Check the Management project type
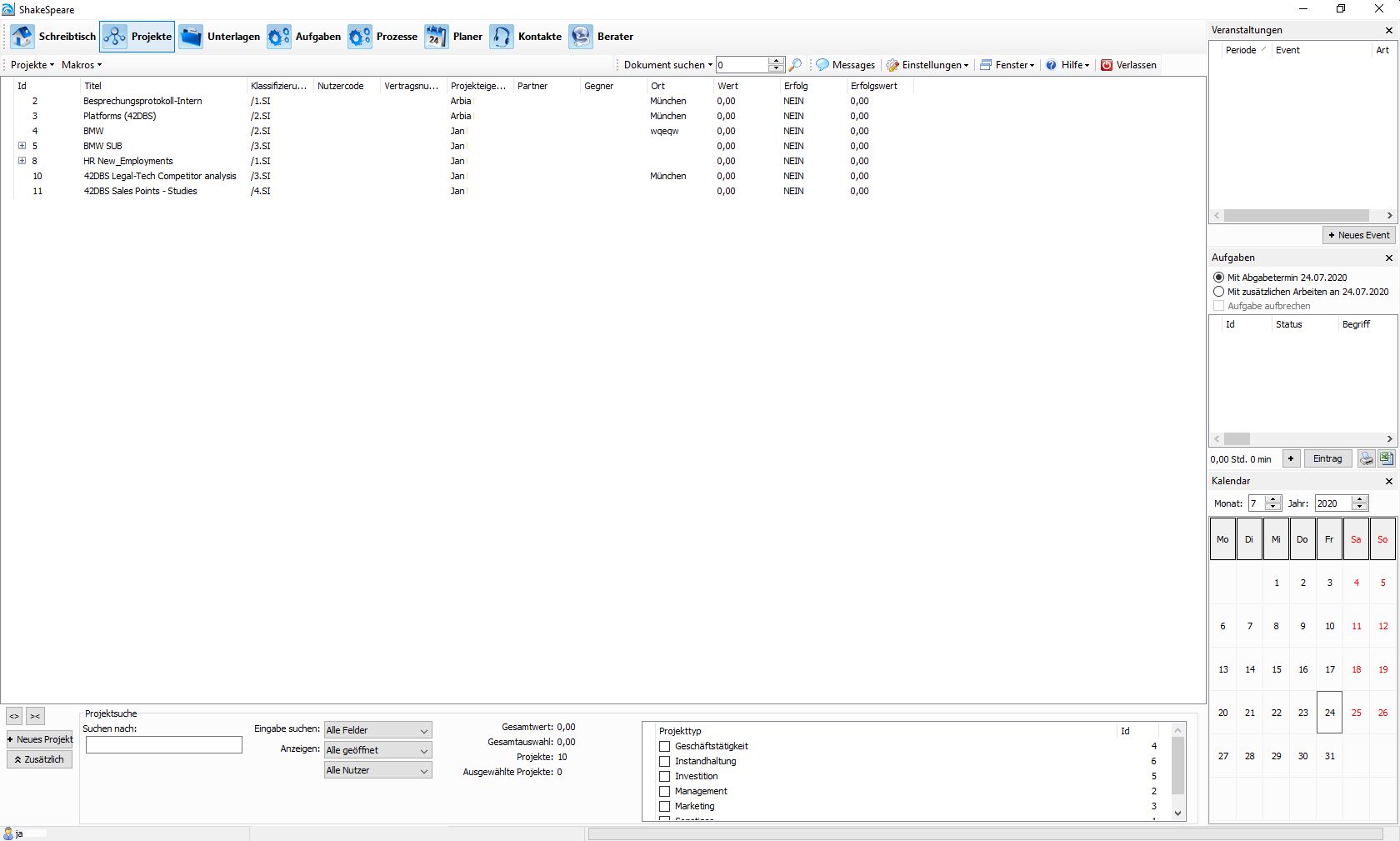 (663, 791)
